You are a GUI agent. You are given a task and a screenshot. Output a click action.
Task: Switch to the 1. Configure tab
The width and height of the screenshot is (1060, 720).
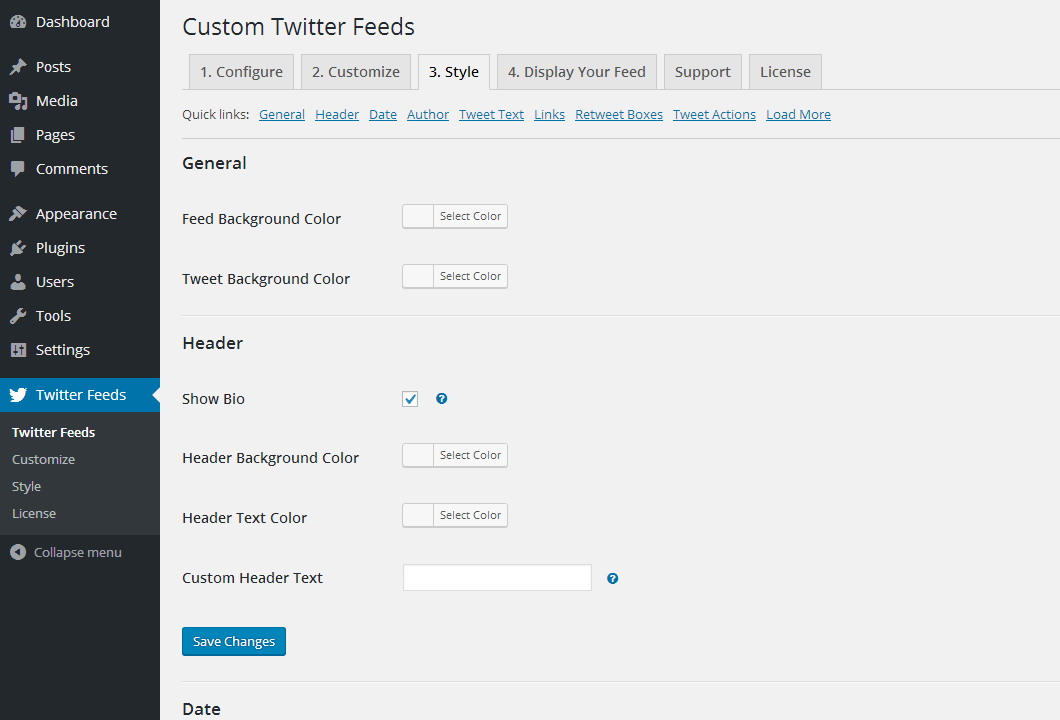click(241, 72)
